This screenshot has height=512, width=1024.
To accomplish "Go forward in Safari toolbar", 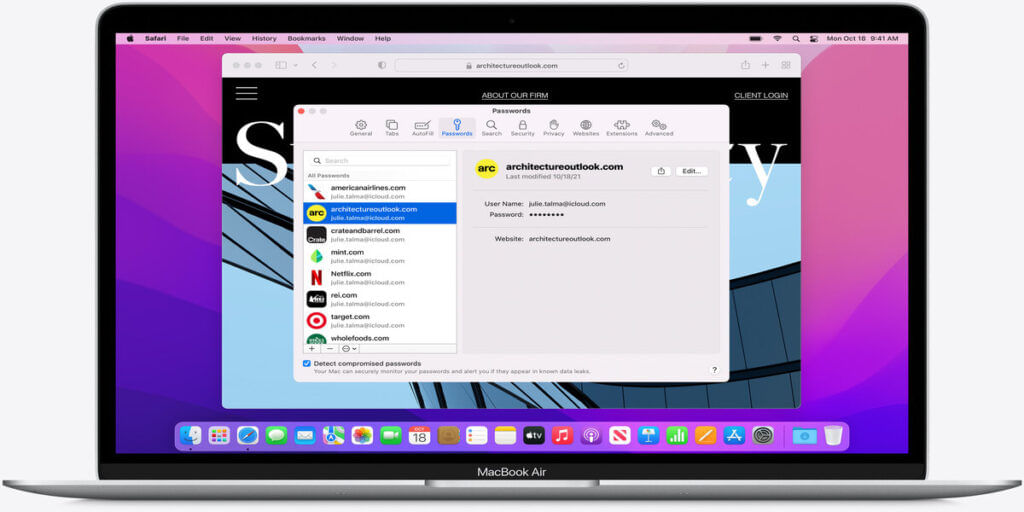I will [334, 65].
